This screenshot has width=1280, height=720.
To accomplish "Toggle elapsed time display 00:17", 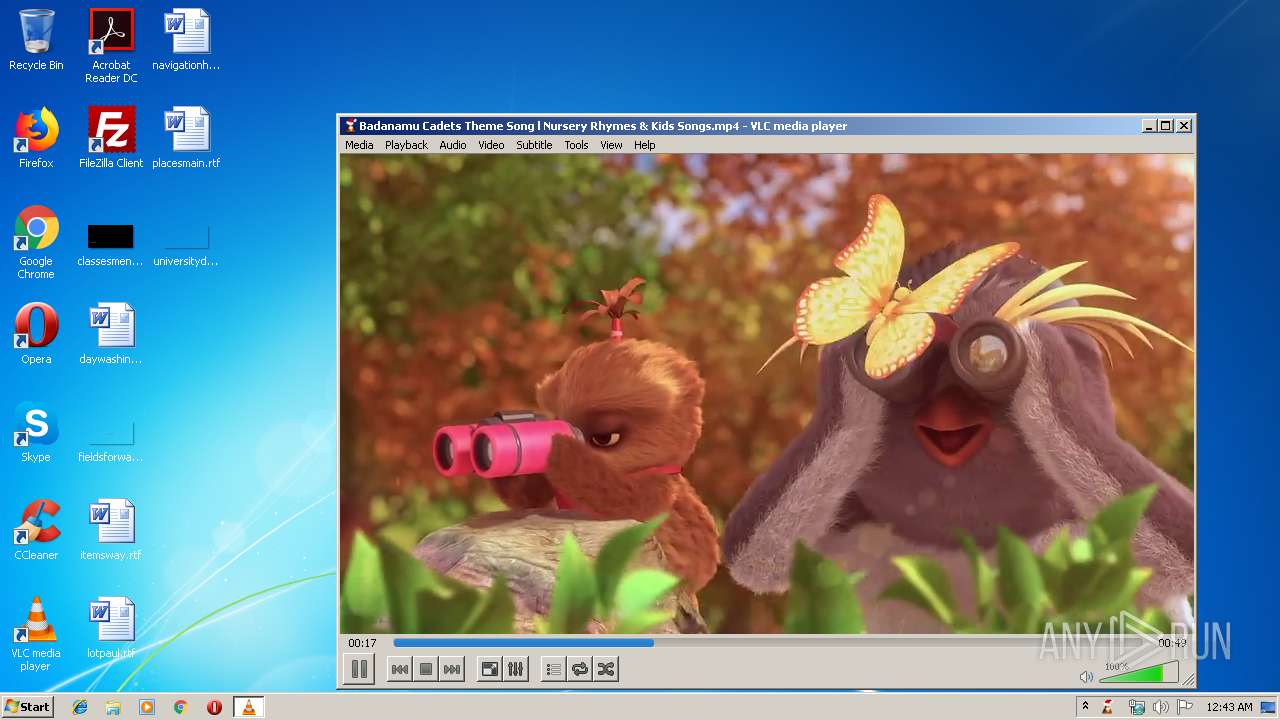I will (362, 643).
